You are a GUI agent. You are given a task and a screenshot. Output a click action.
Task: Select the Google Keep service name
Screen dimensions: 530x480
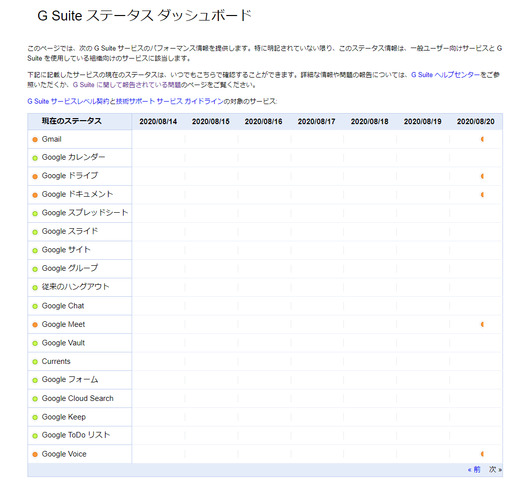click(64, 417)
